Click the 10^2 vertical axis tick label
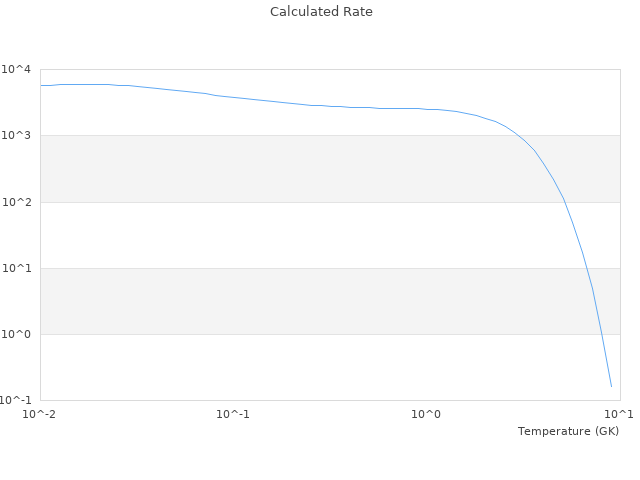Image resolution: width=640 pixels, height=480 pixels. point(16,202)
